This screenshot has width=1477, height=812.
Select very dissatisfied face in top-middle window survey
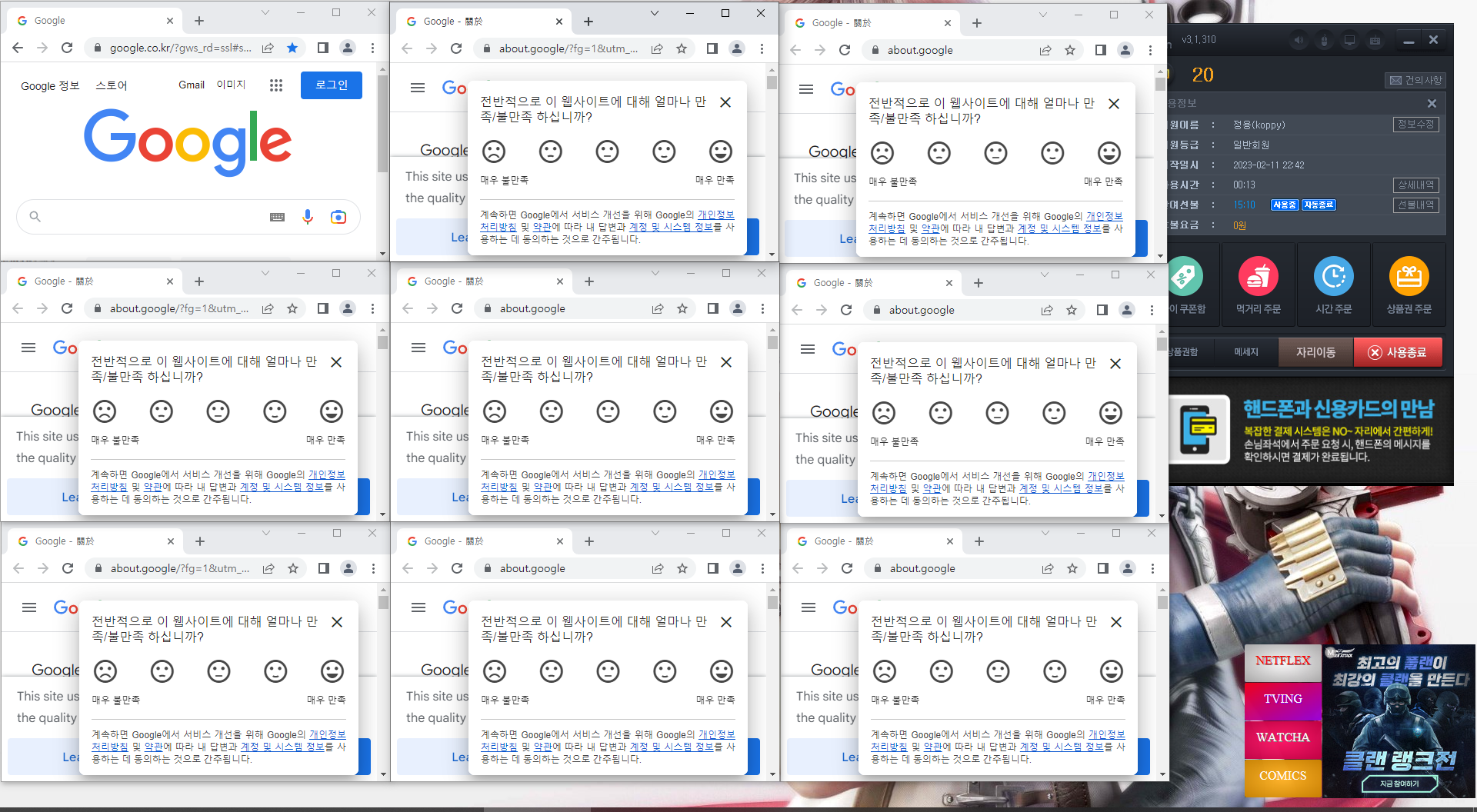point(494,151)
